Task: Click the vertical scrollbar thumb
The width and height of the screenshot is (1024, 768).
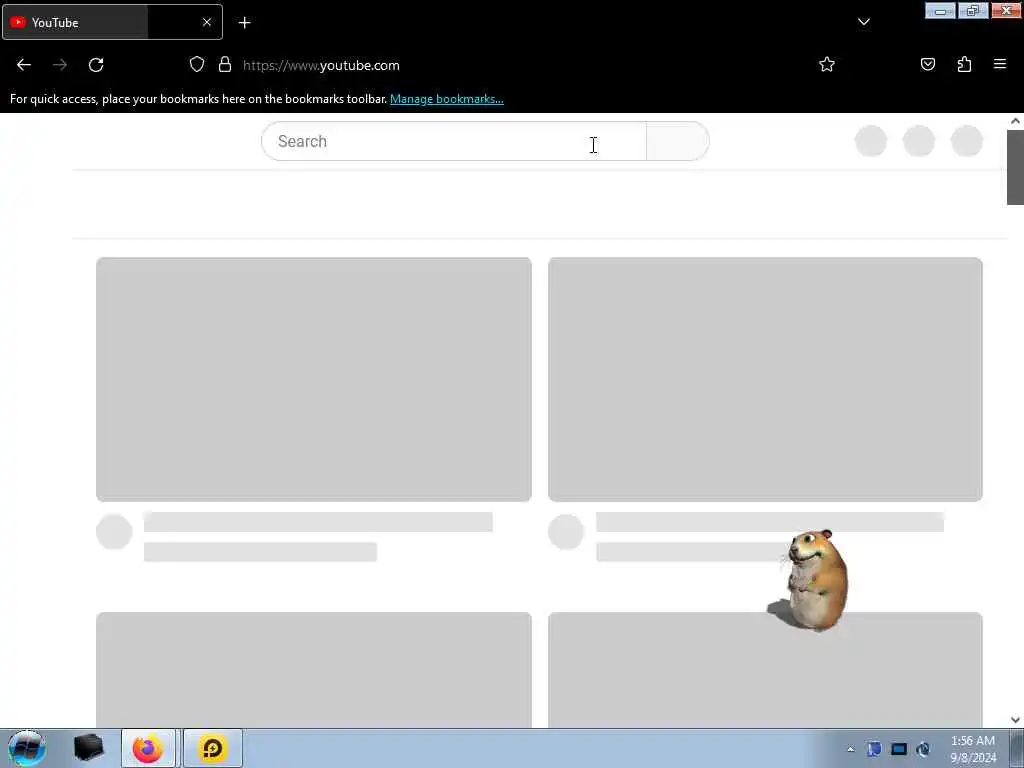Action: (1015, 167)
